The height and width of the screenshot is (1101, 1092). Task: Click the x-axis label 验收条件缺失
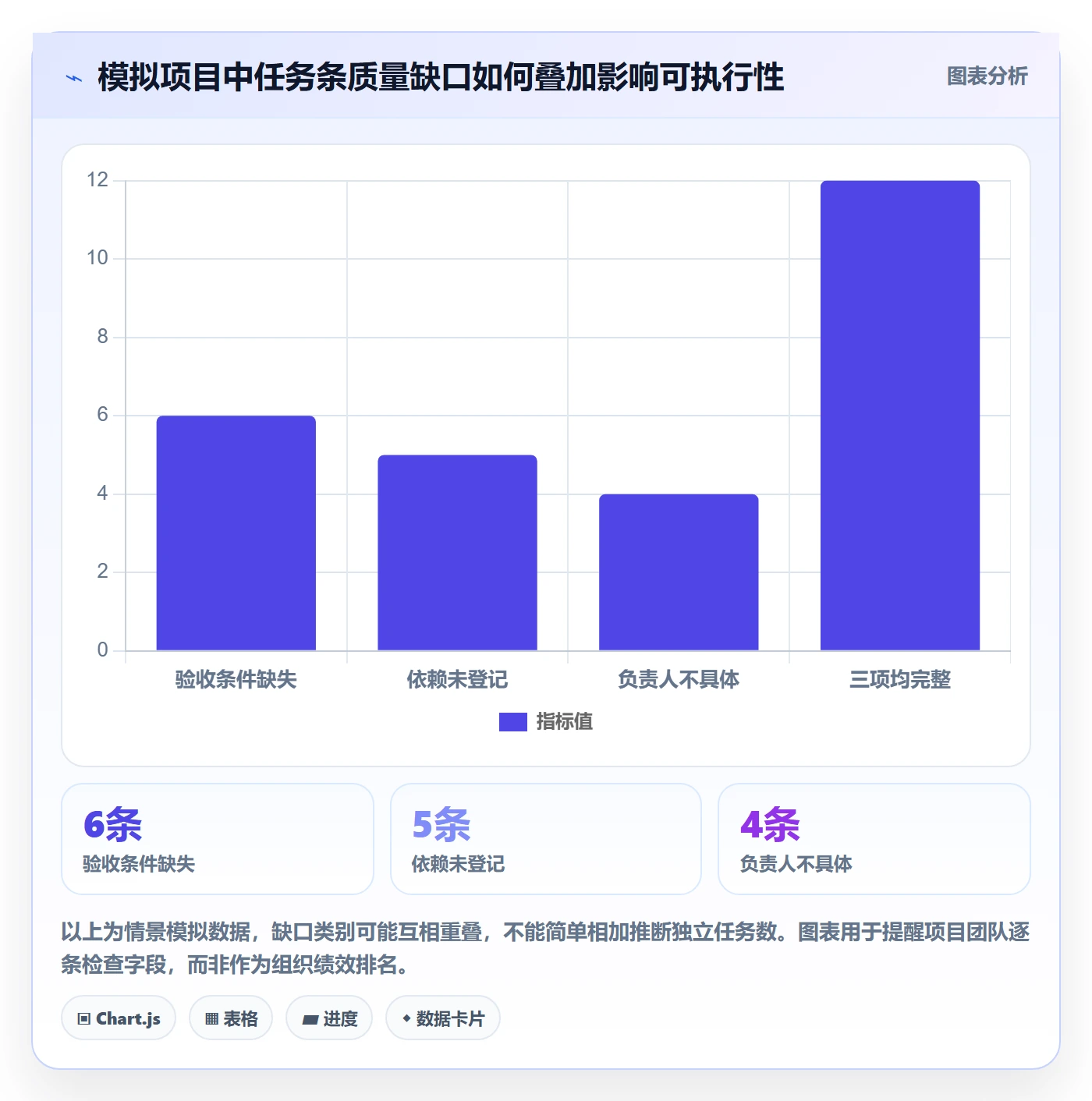click(236, 679)
